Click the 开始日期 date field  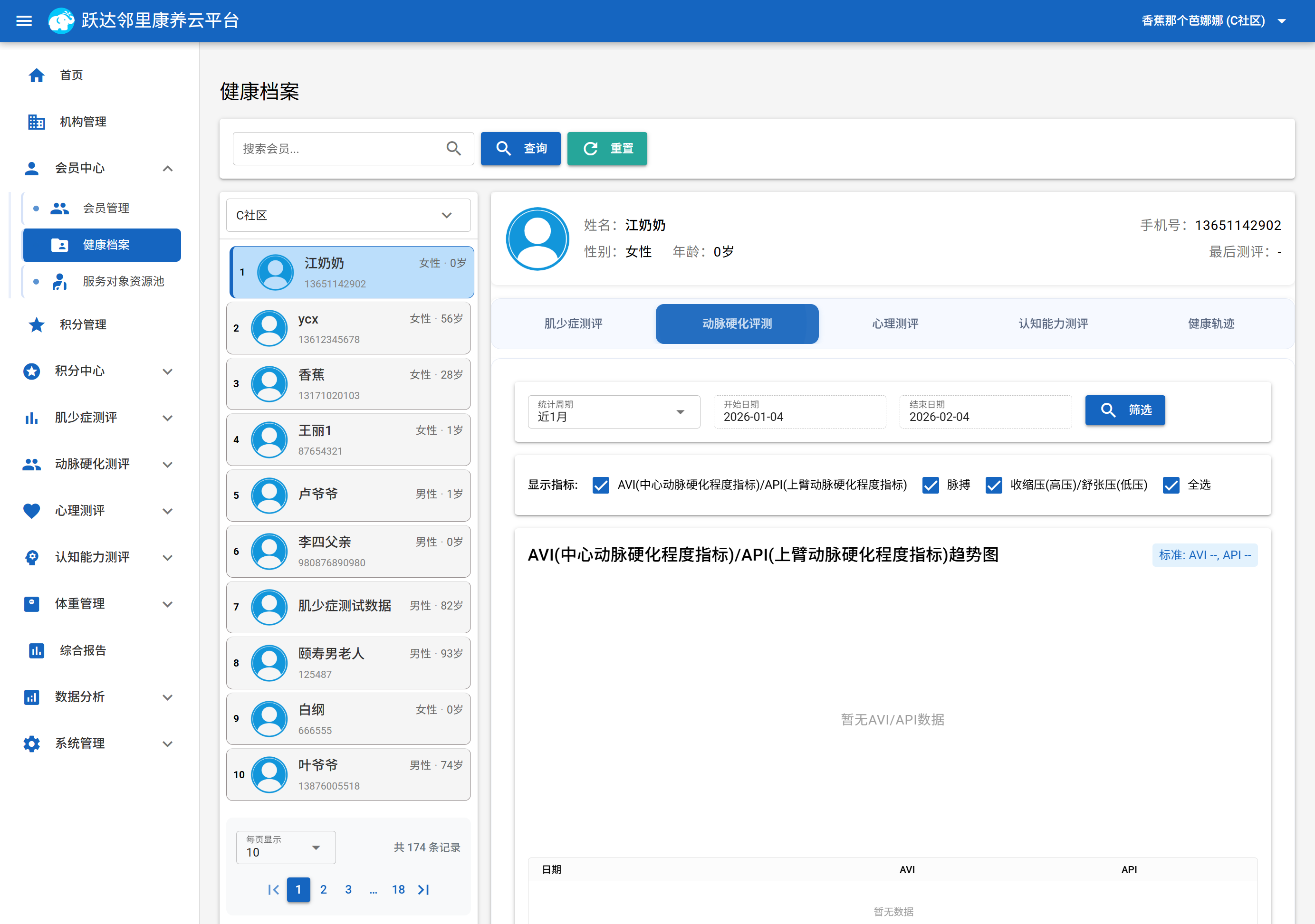(x=799, y=411)
